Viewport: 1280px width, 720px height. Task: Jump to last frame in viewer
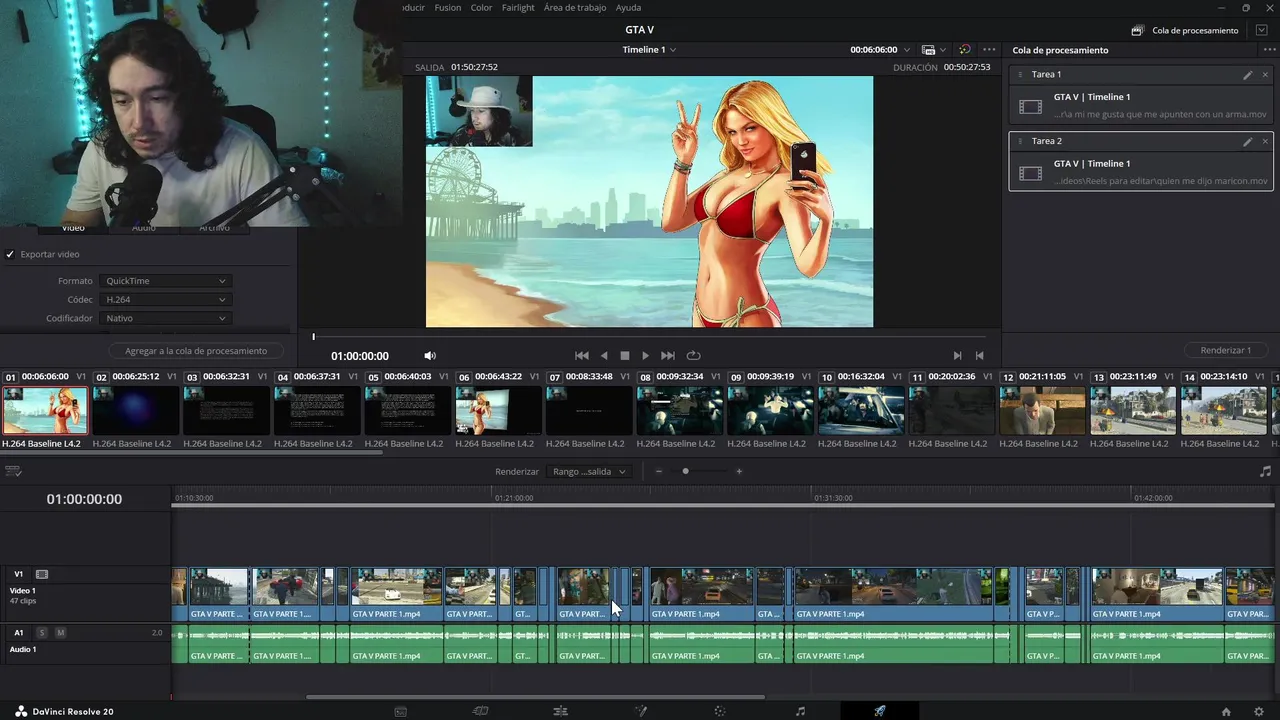coord(668,355)
